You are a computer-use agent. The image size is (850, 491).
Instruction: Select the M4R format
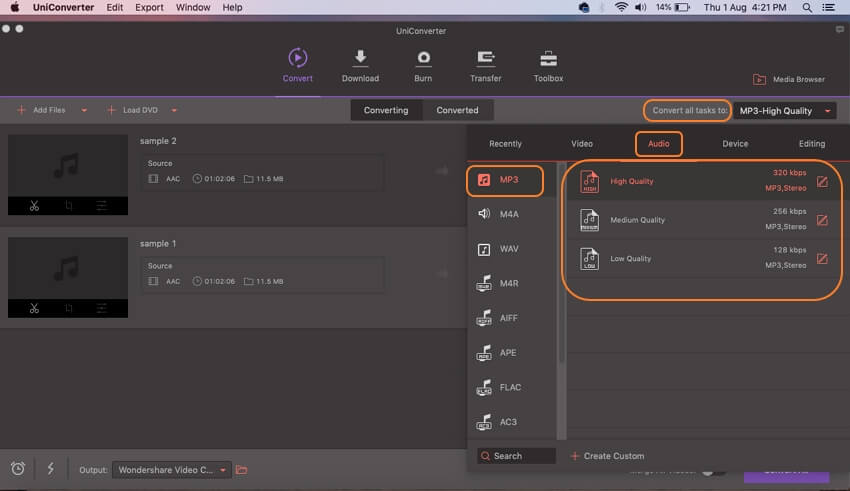pos(511,283)
